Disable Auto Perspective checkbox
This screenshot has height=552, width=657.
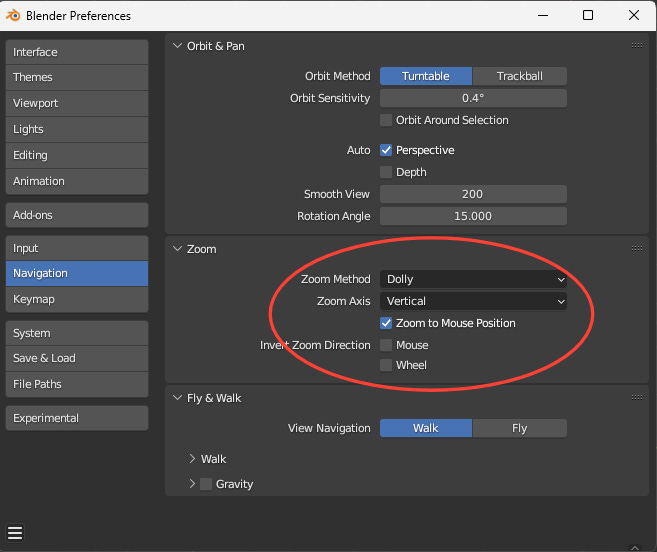coord(386,150)
